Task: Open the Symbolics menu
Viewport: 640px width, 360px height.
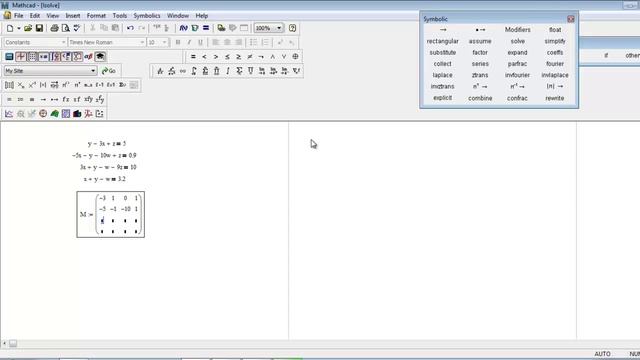Action: (x=147, y=16)
